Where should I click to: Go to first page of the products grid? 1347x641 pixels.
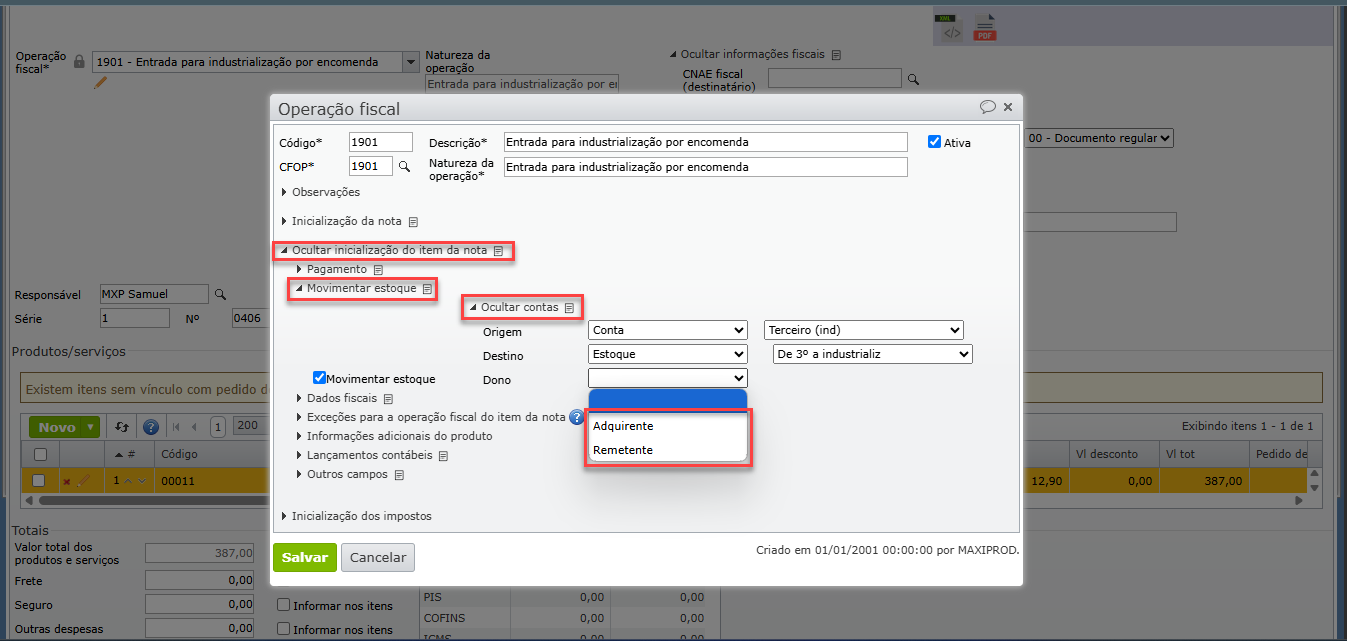(x=177, y=427)
